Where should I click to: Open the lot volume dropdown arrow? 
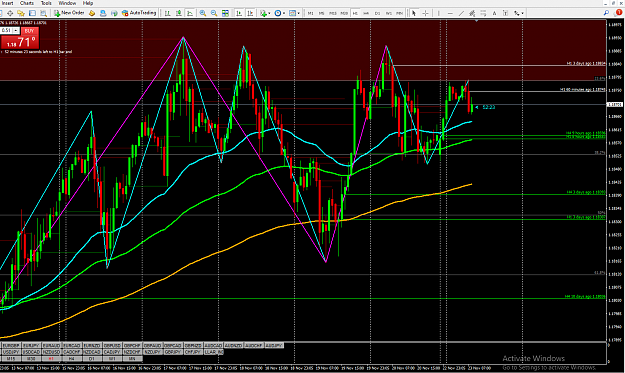click(x=16, y=31)
